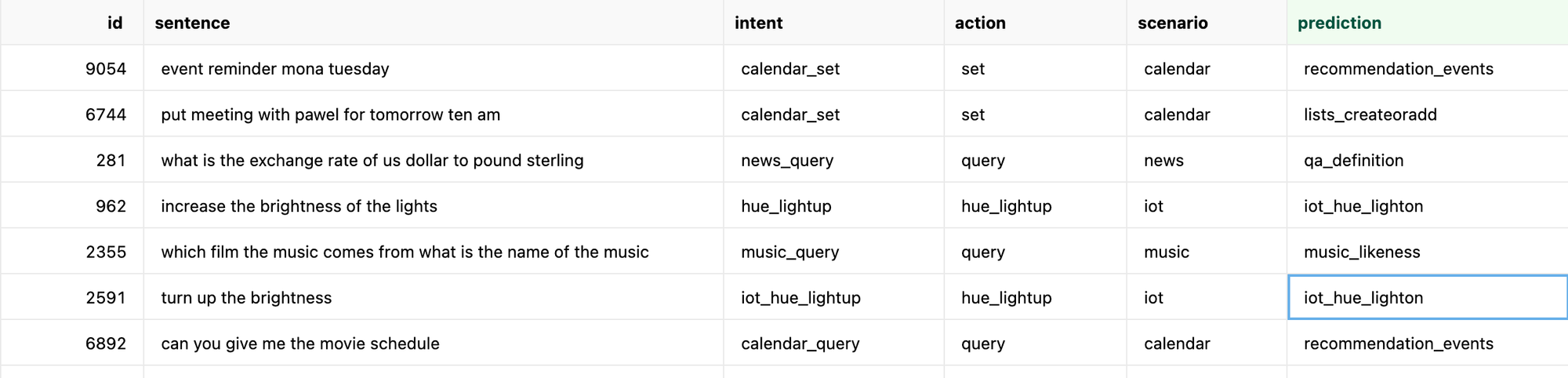Select the 'news_query' intent cell
This screenshot has width=1568, height=378.
coord(786,161)
